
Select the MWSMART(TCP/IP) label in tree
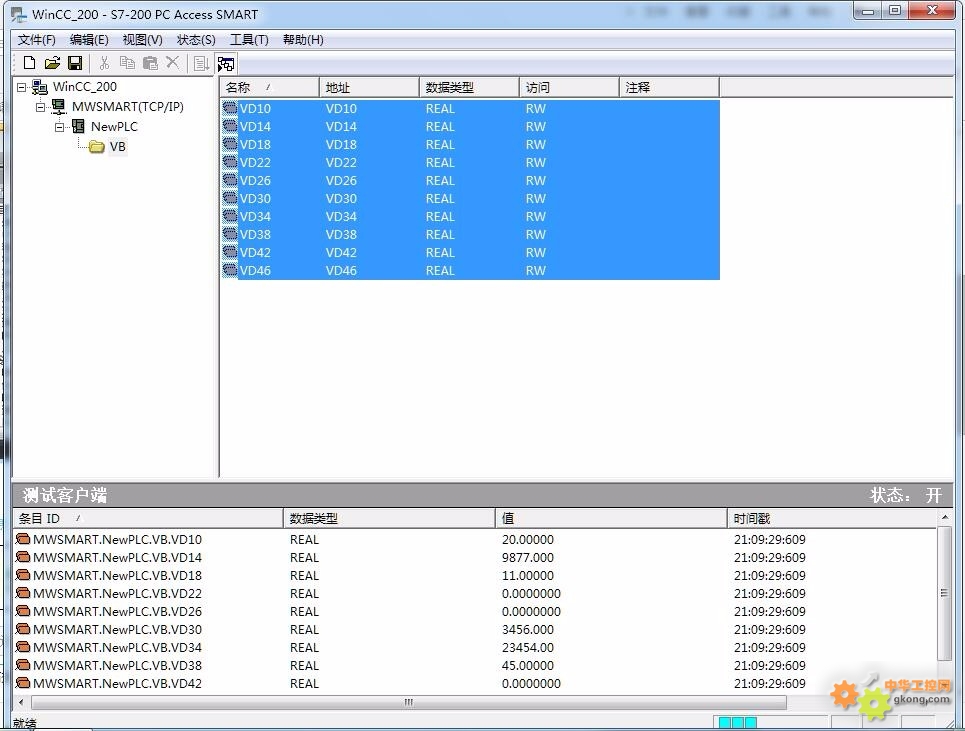pos(127,106)
